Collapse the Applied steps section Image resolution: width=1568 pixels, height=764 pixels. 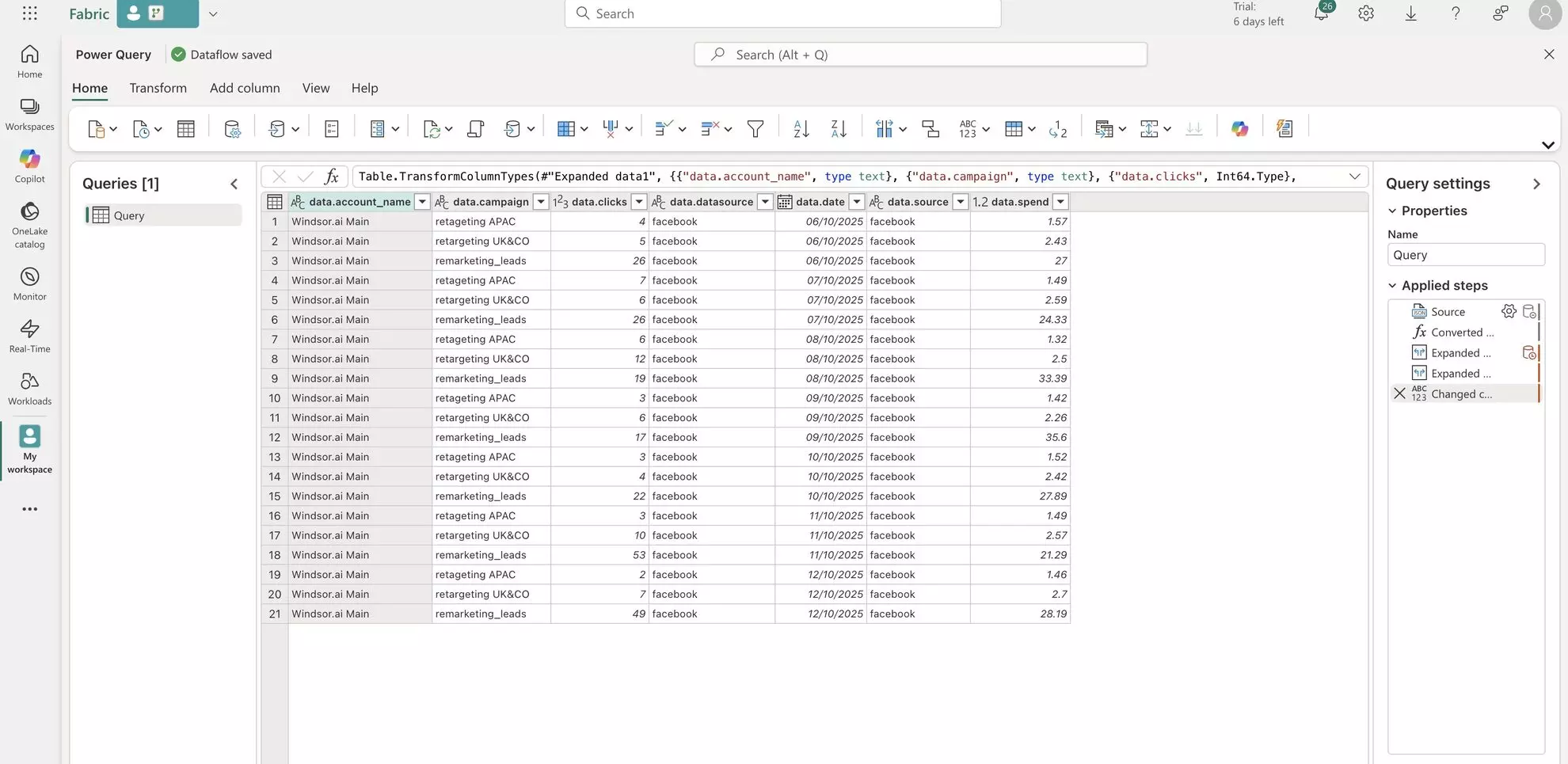pyautogui.click(x=1393, y=285)
